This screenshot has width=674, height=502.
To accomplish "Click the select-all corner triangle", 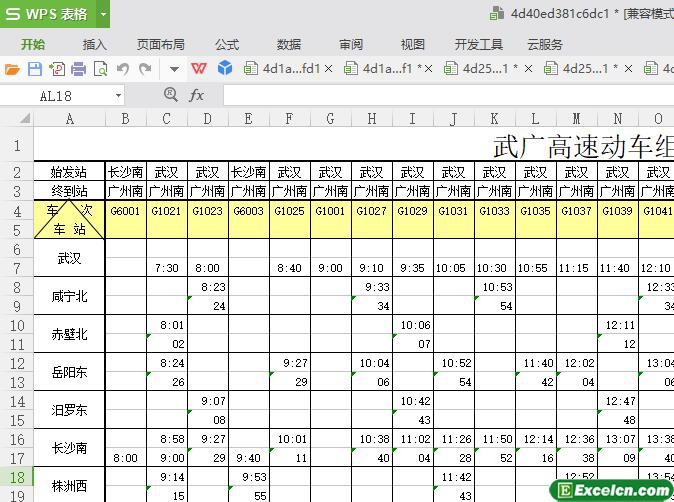I will click(25, 118).
